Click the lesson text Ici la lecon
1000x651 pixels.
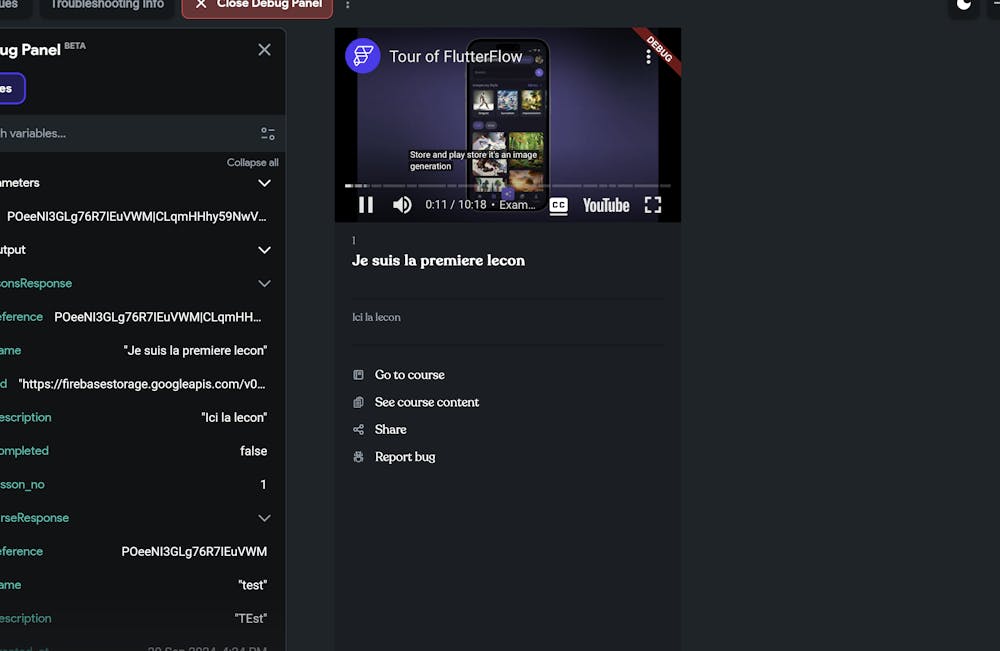(x=376, y=318)
